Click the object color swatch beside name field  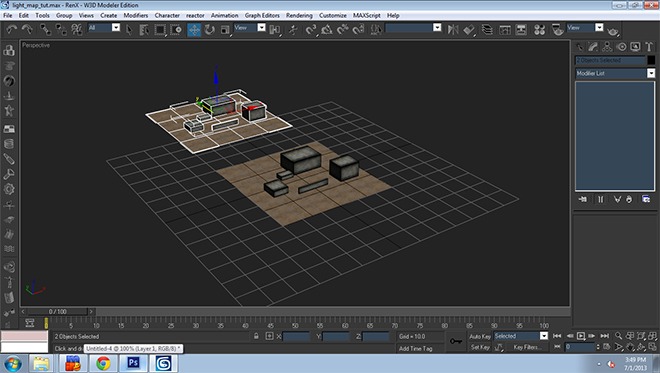tap(651, 60)
